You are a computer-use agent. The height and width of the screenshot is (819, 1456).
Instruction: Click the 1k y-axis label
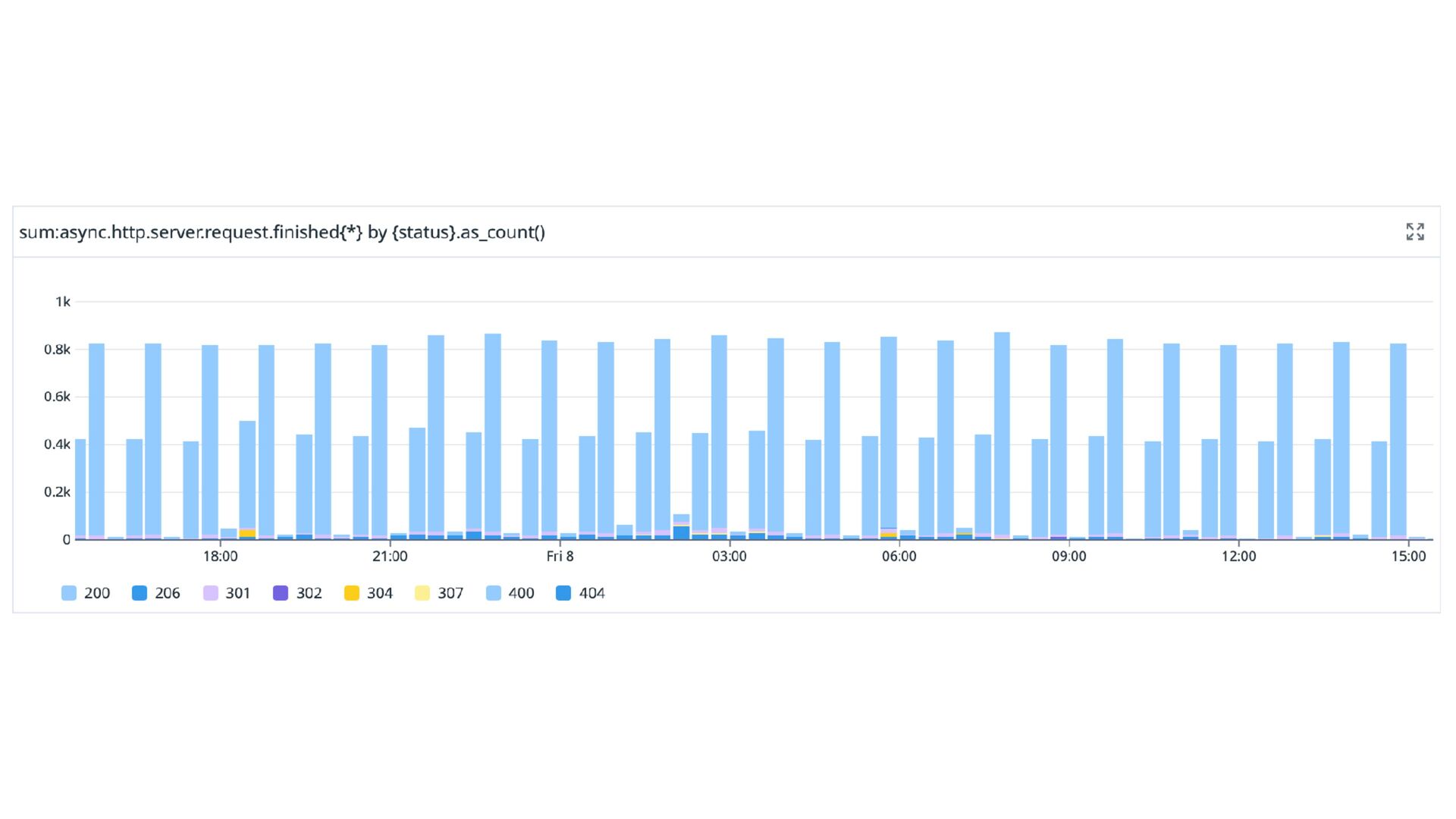click(x=62, y=302)
